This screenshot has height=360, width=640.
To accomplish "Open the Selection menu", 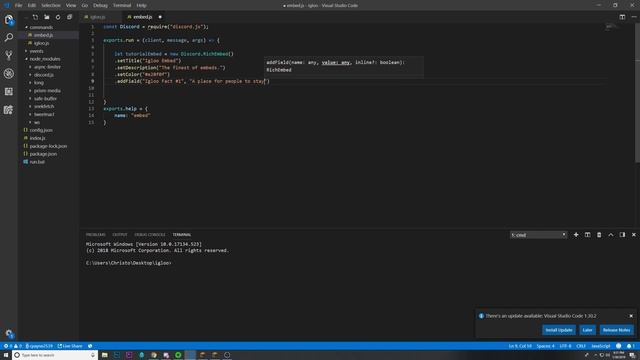I will [51, 5].
